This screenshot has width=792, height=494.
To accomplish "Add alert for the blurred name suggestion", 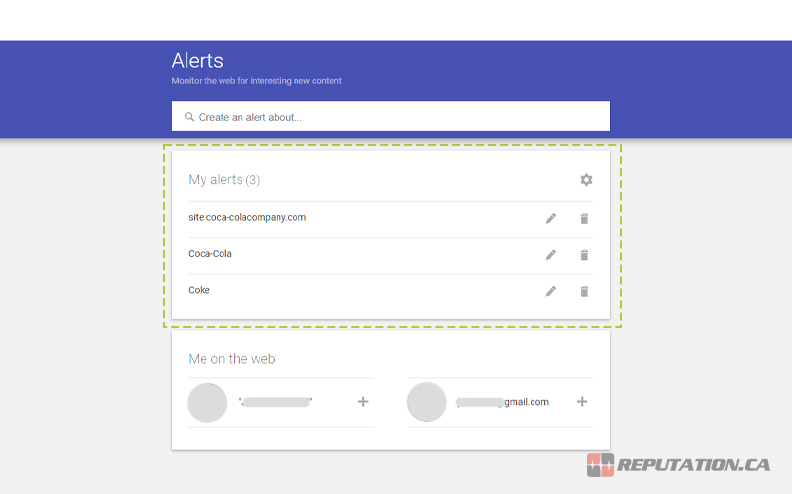I will tap(363, 402).
